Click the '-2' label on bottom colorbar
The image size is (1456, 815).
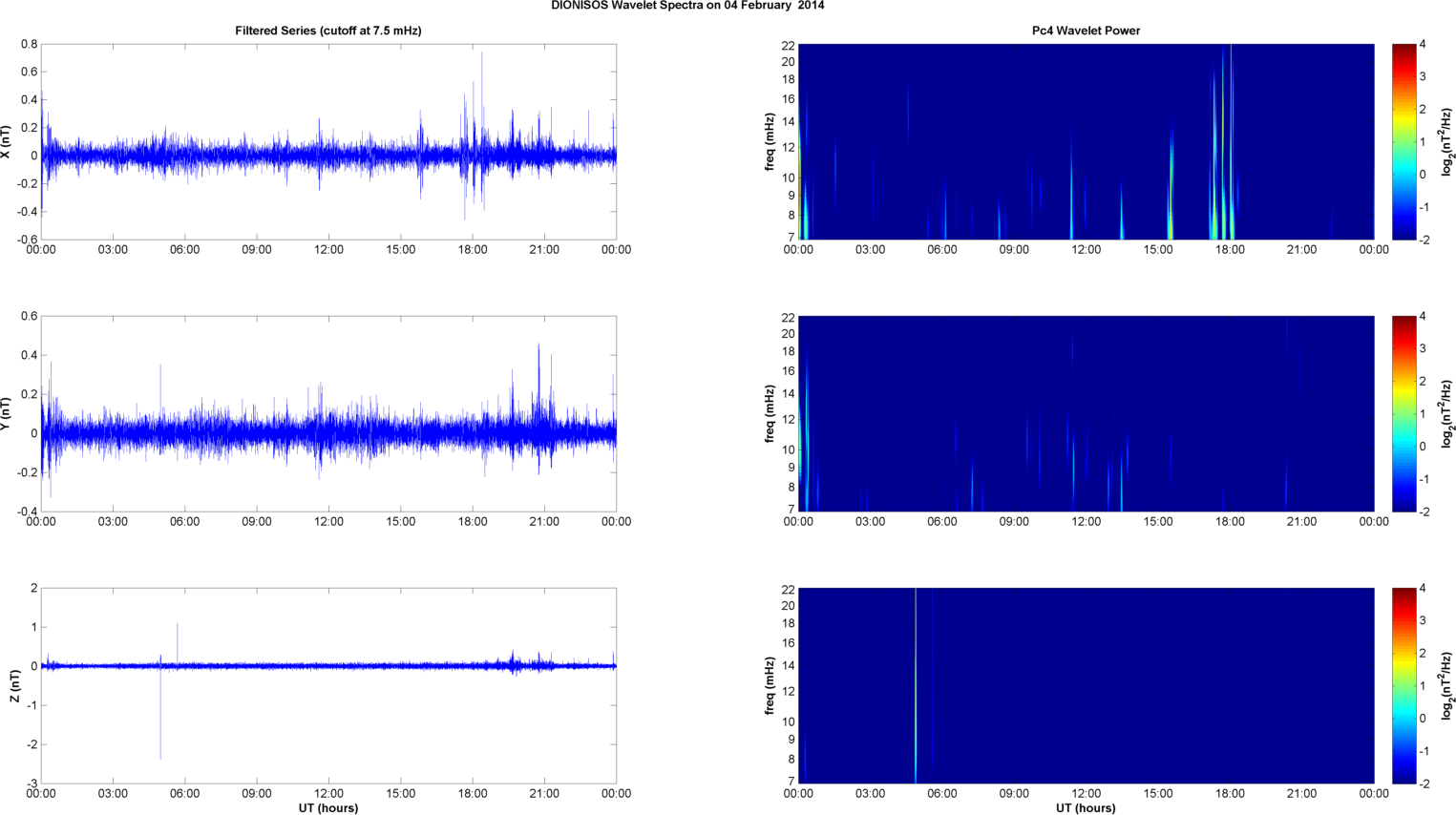click(1424, 784)
